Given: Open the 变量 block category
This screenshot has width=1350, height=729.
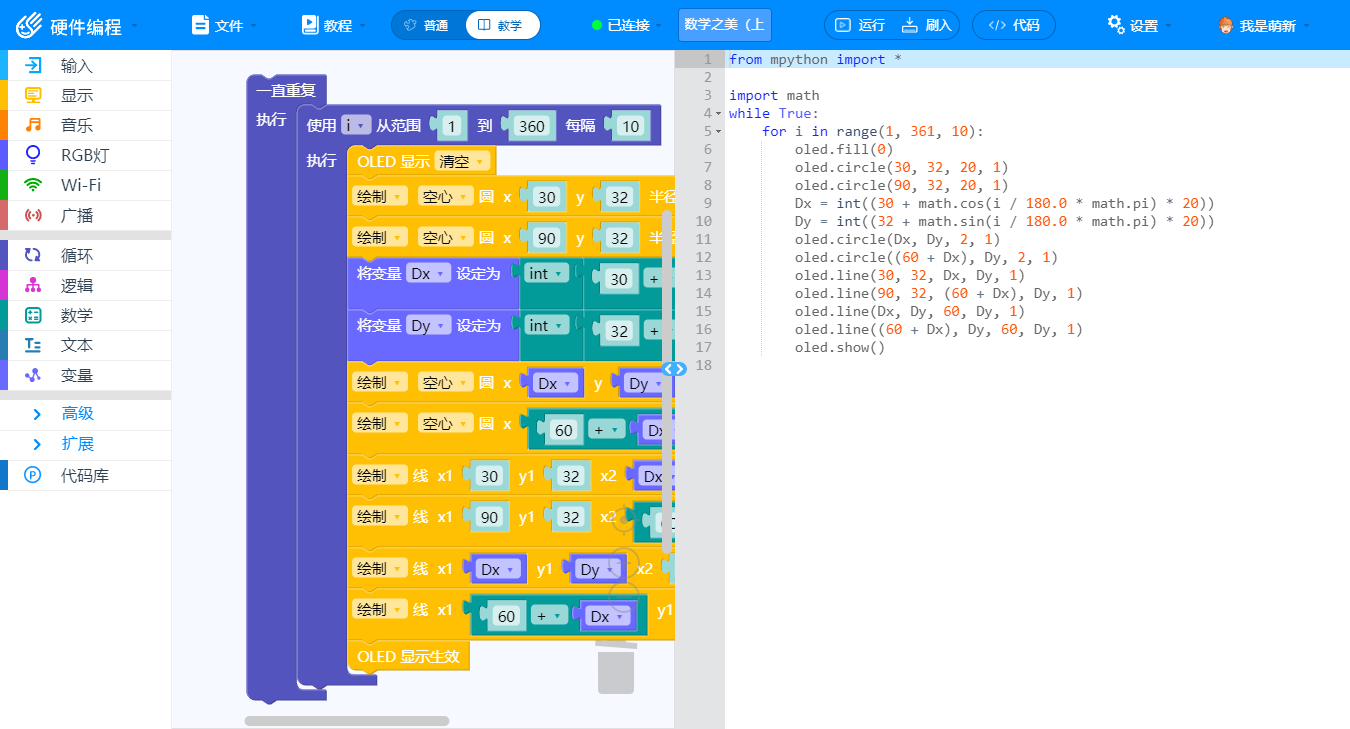Looking at the screenshot, I should (x=85, y=375).
